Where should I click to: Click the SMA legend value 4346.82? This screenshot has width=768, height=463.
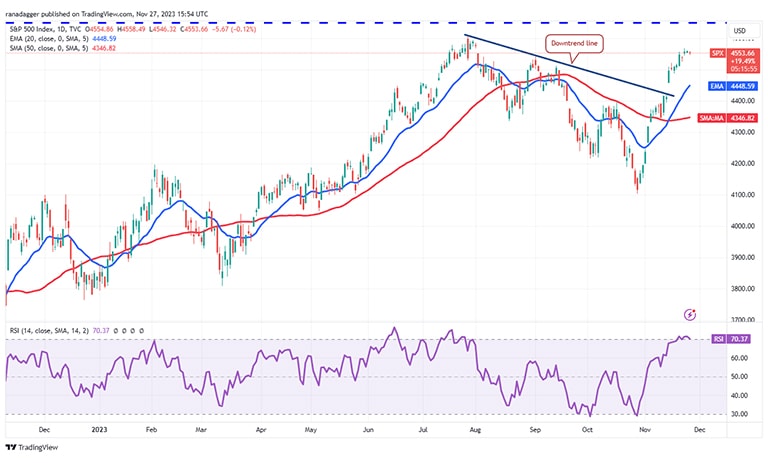[x=104, y=48]
